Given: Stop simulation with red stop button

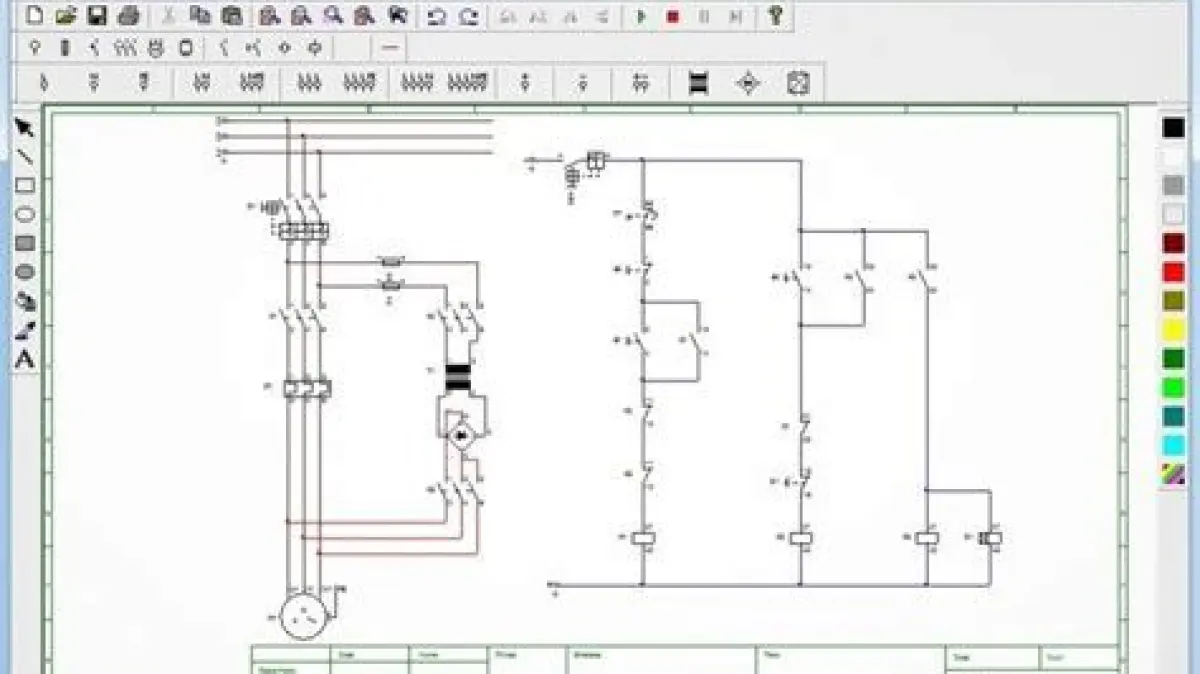Looking at the screenshot, I should (673, 16).
